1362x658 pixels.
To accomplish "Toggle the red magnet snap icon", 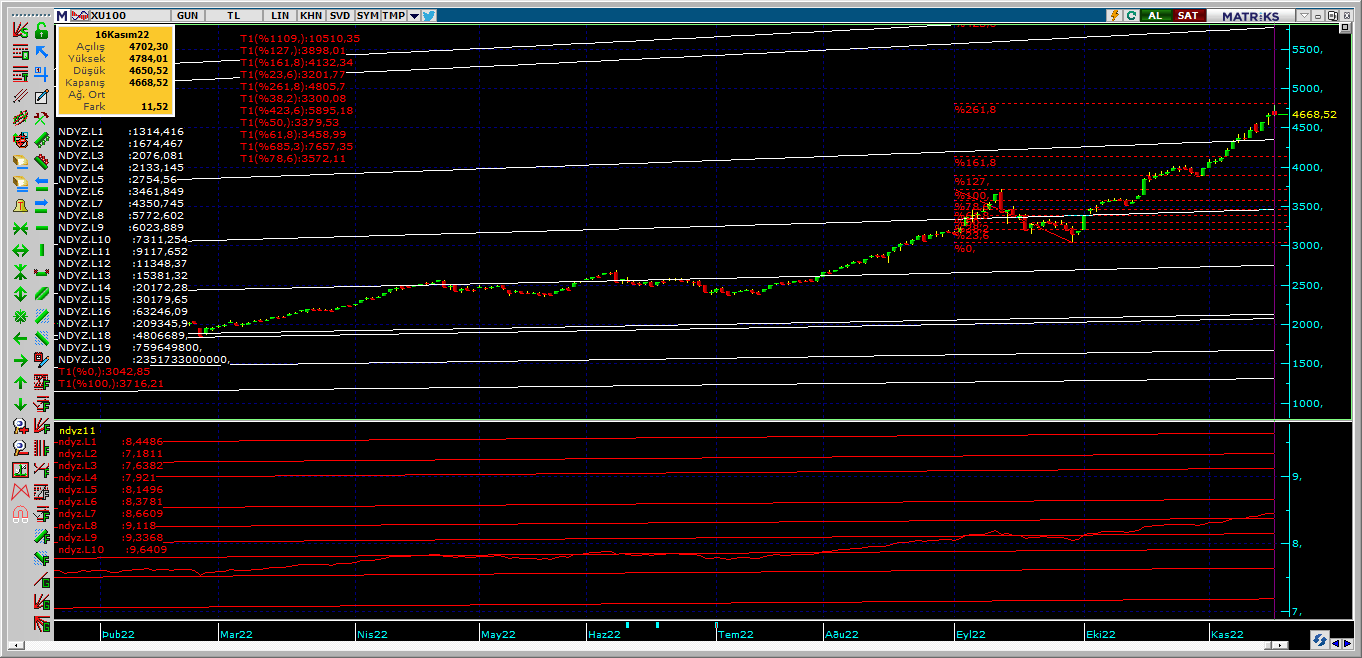I will 20,513.
